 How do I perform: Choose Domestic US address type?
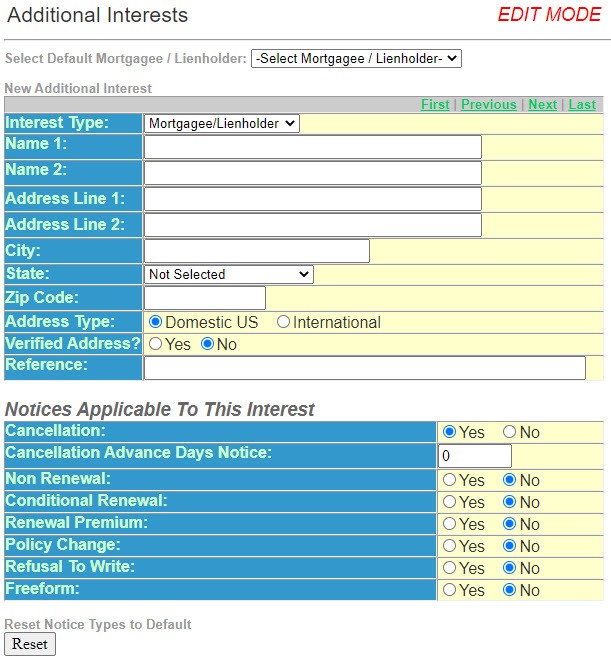(155, 322)
